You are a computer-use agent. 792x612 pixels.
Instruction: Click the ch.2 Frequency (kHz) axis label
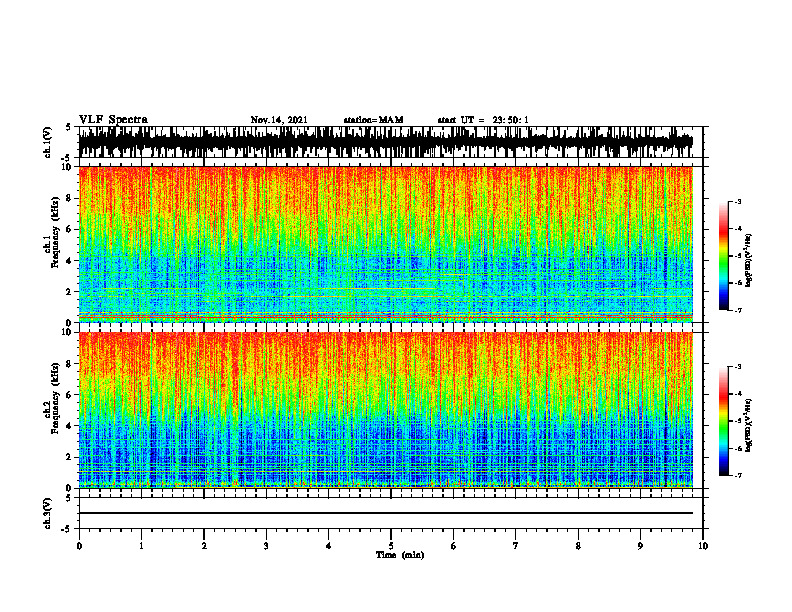pos(52,398)
